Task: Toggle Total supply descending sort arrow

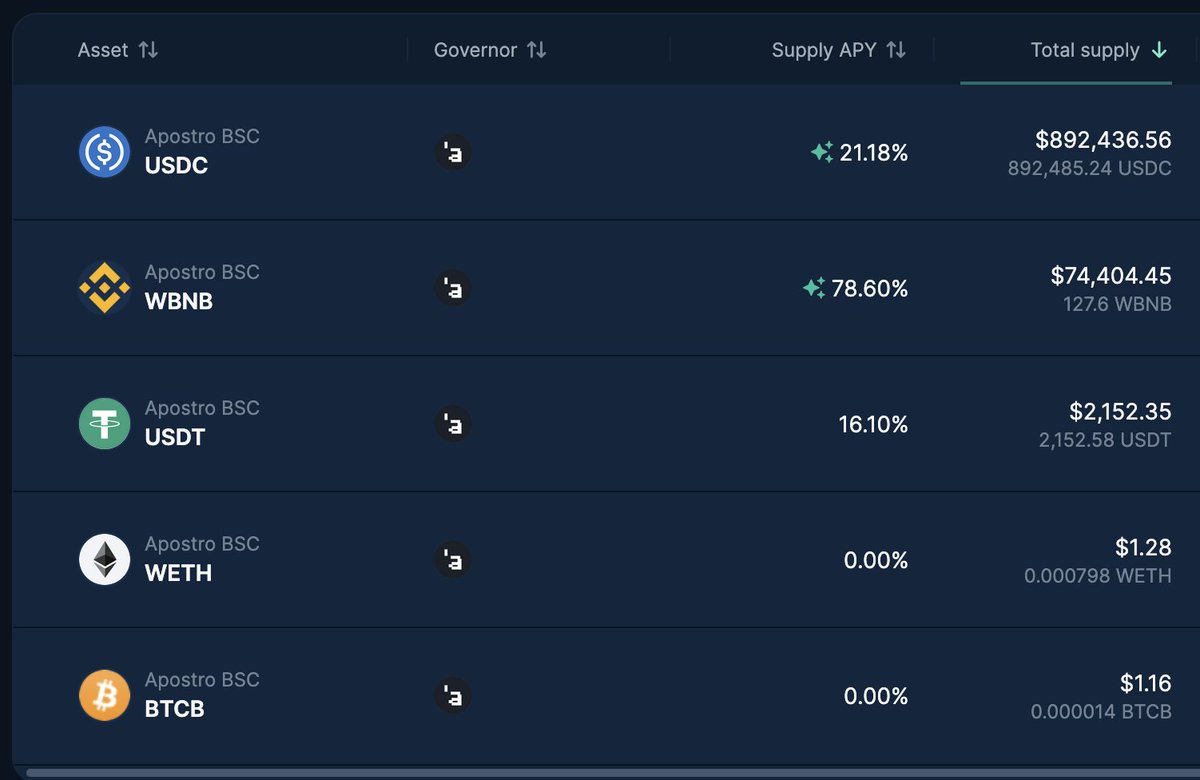Action: [1159, 50]
